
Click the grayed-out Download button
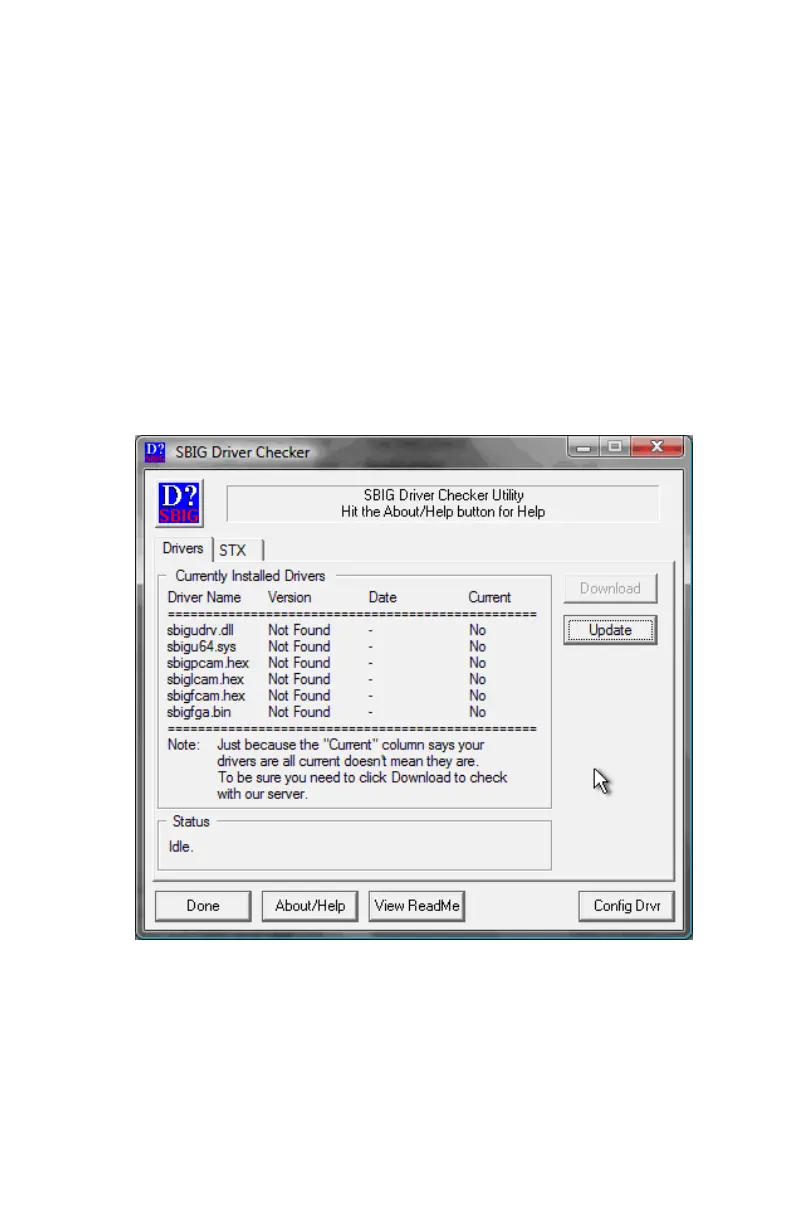pyautogui.click(x=610, y=588)
